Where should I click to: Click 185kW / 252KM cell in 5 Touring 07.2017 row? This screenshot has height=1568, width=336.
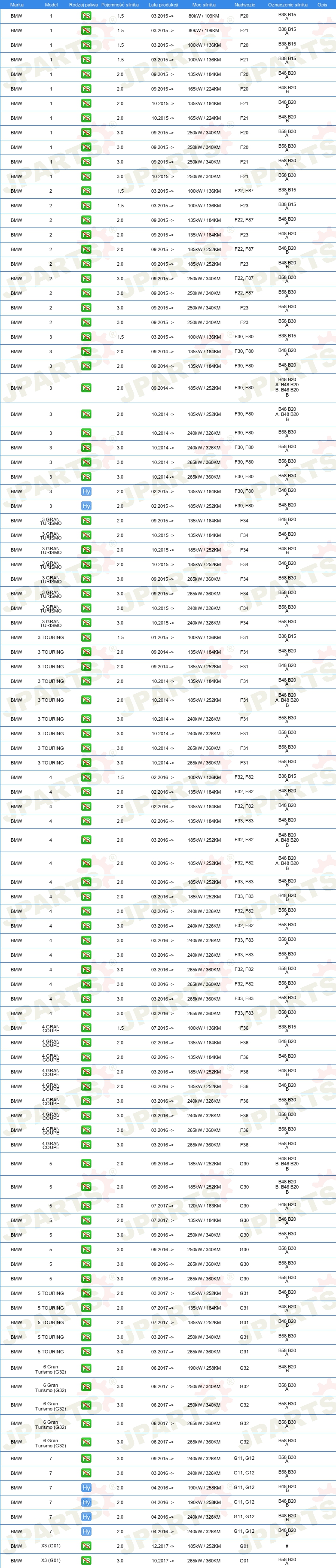(x=204, y=1323)
